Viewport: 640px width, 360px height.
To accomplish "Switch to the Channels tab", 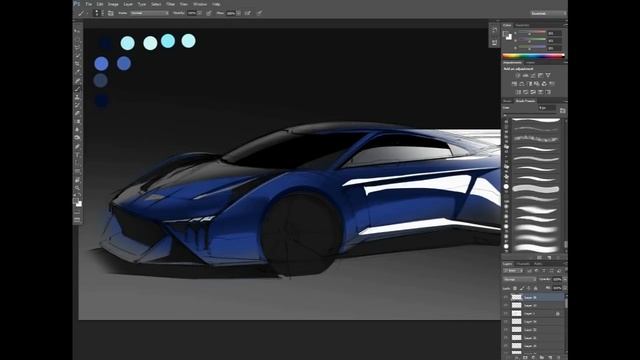I will coord(523,264).
